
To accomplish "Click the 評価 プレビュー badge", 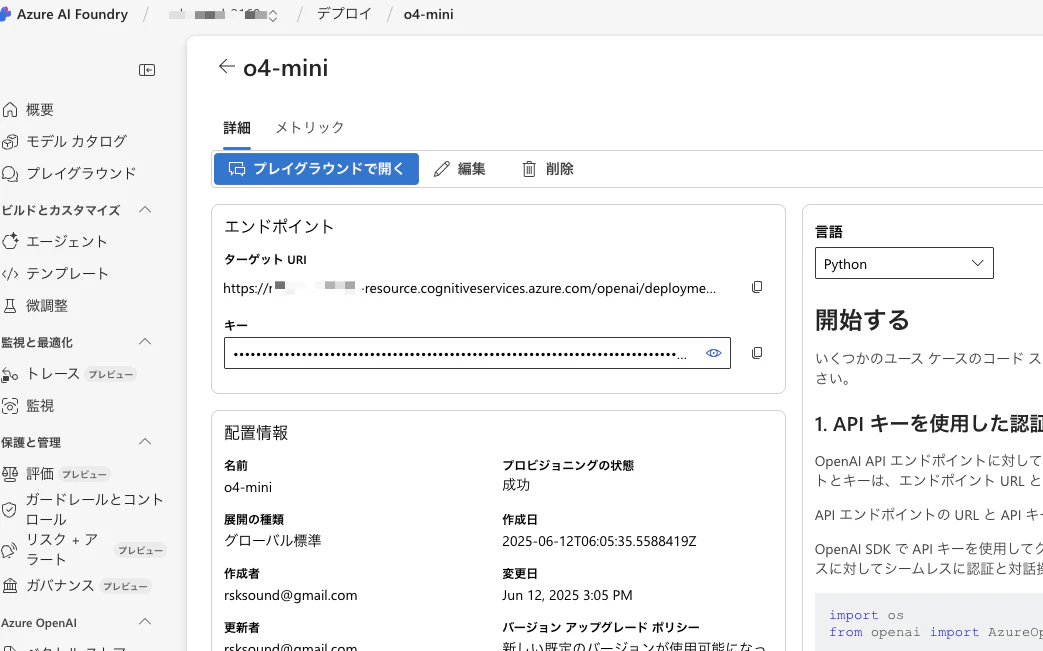I will tap(84, 474).
